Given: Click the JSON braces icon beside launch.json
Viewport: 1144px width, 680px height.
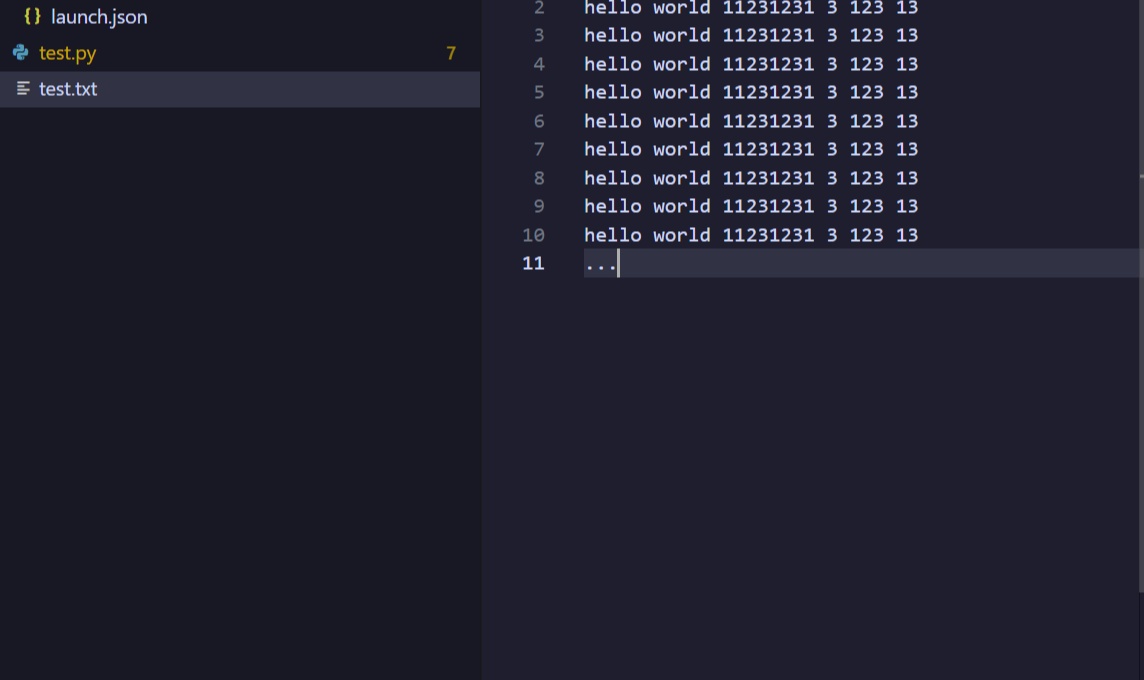Looking at the screenshot, I should [32, 16].
